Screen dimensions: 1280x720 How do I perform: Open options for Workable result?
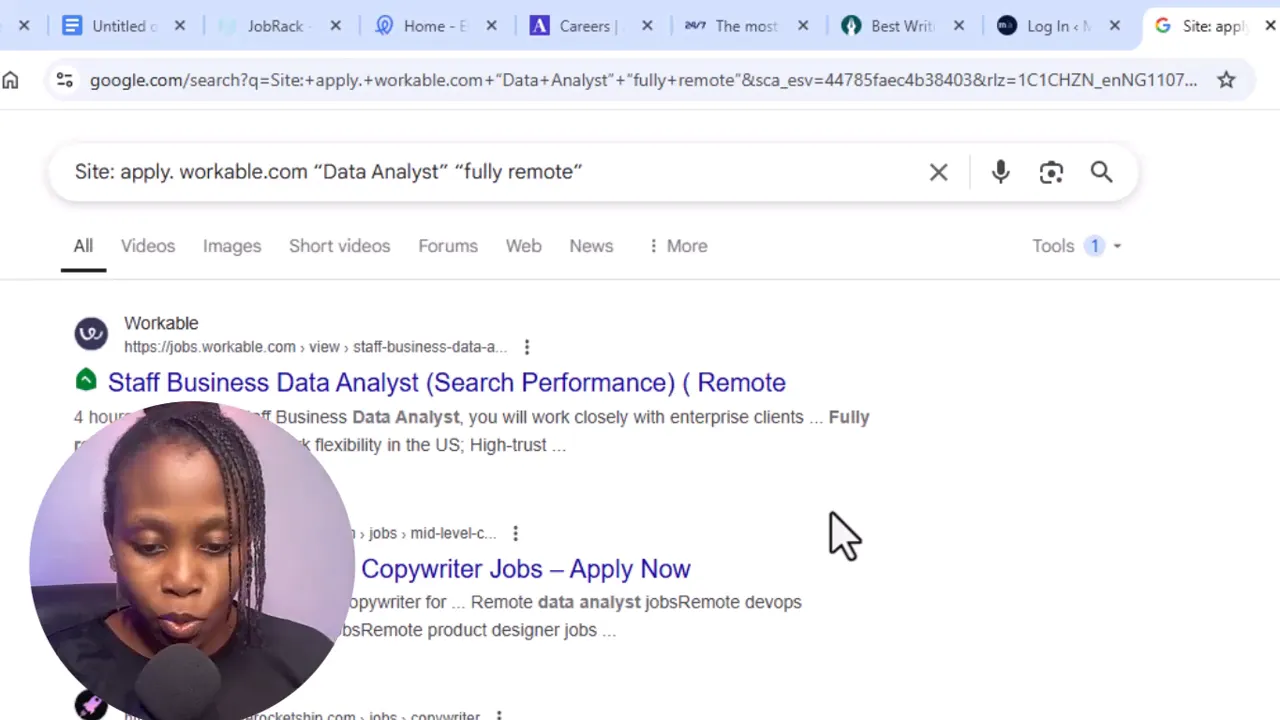click(527, 347)
